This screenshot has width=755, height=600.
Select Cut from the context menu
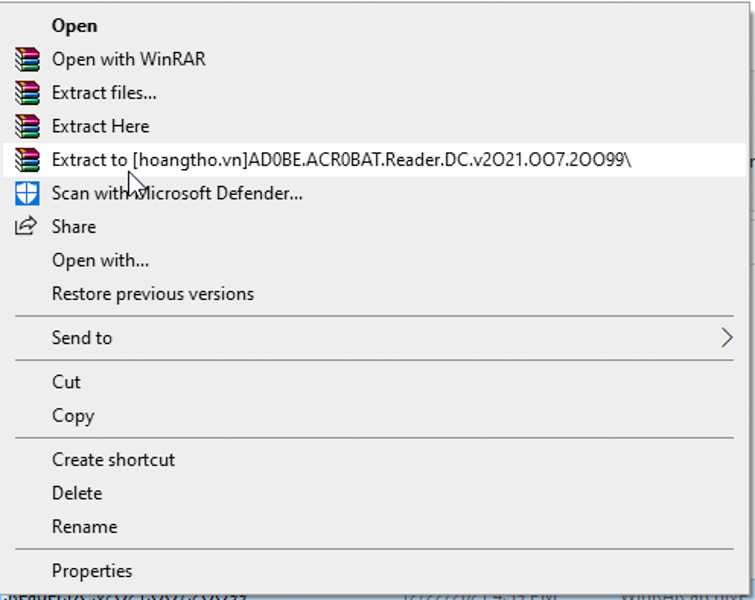(66, 382)
